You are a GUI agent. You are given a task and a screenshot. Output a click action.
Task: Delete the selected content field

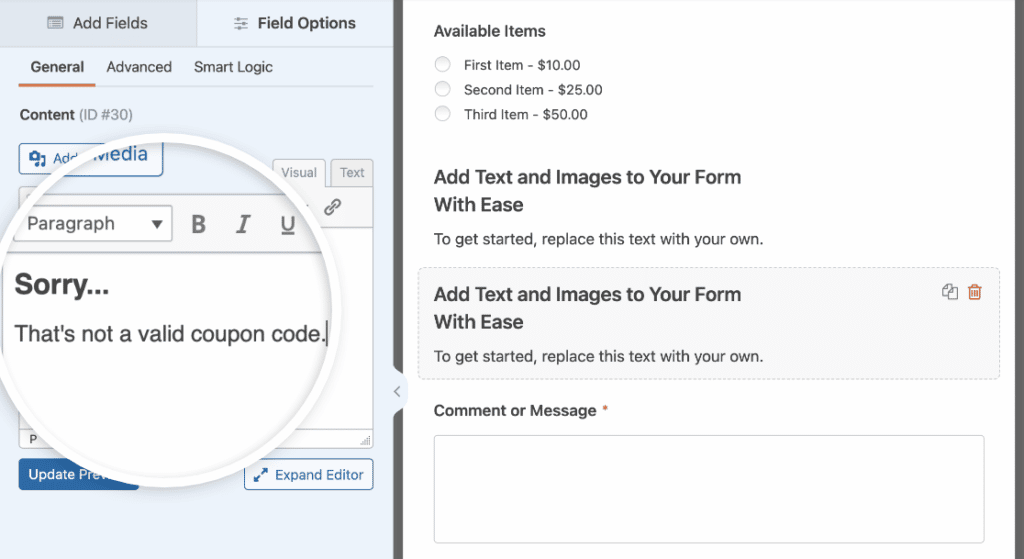975,292
